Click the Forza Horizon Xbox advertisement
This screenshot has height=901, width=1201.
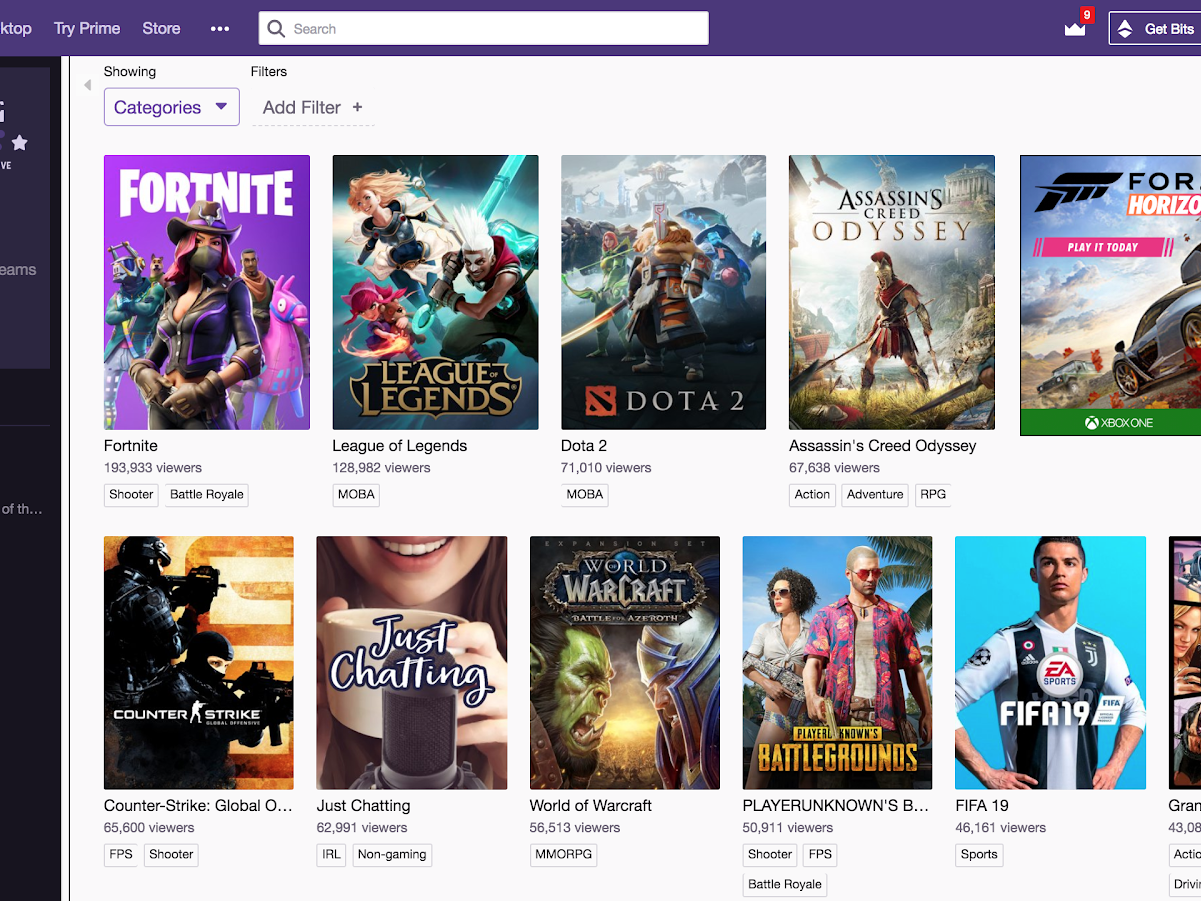click(1110, 295)
